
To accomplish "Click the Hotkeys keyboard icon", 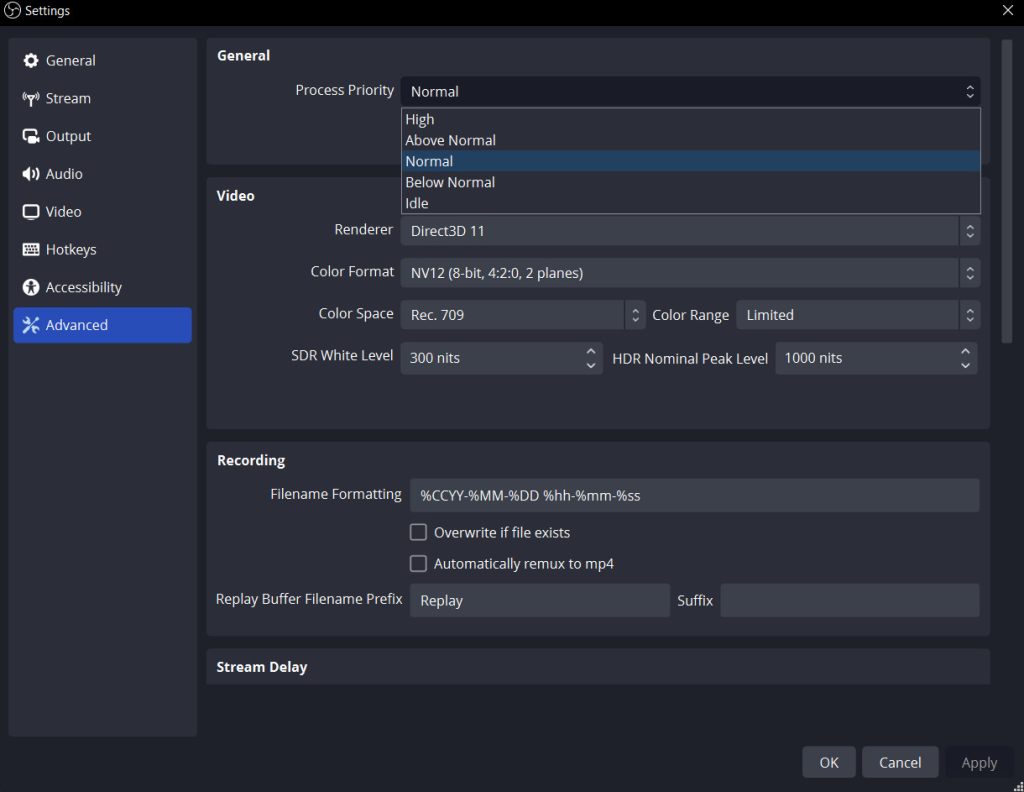I will [31, 249].
